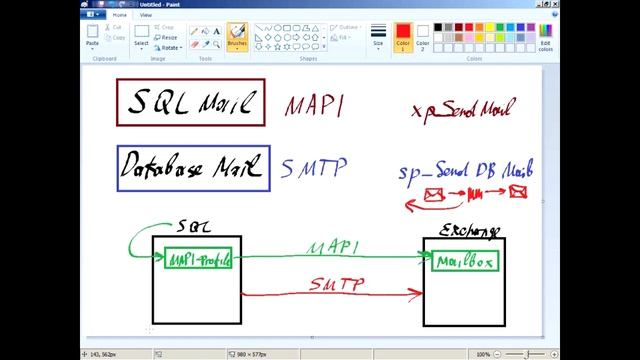Click the Cut button
This screenshot has width=640, height=360.
point(113,27)
